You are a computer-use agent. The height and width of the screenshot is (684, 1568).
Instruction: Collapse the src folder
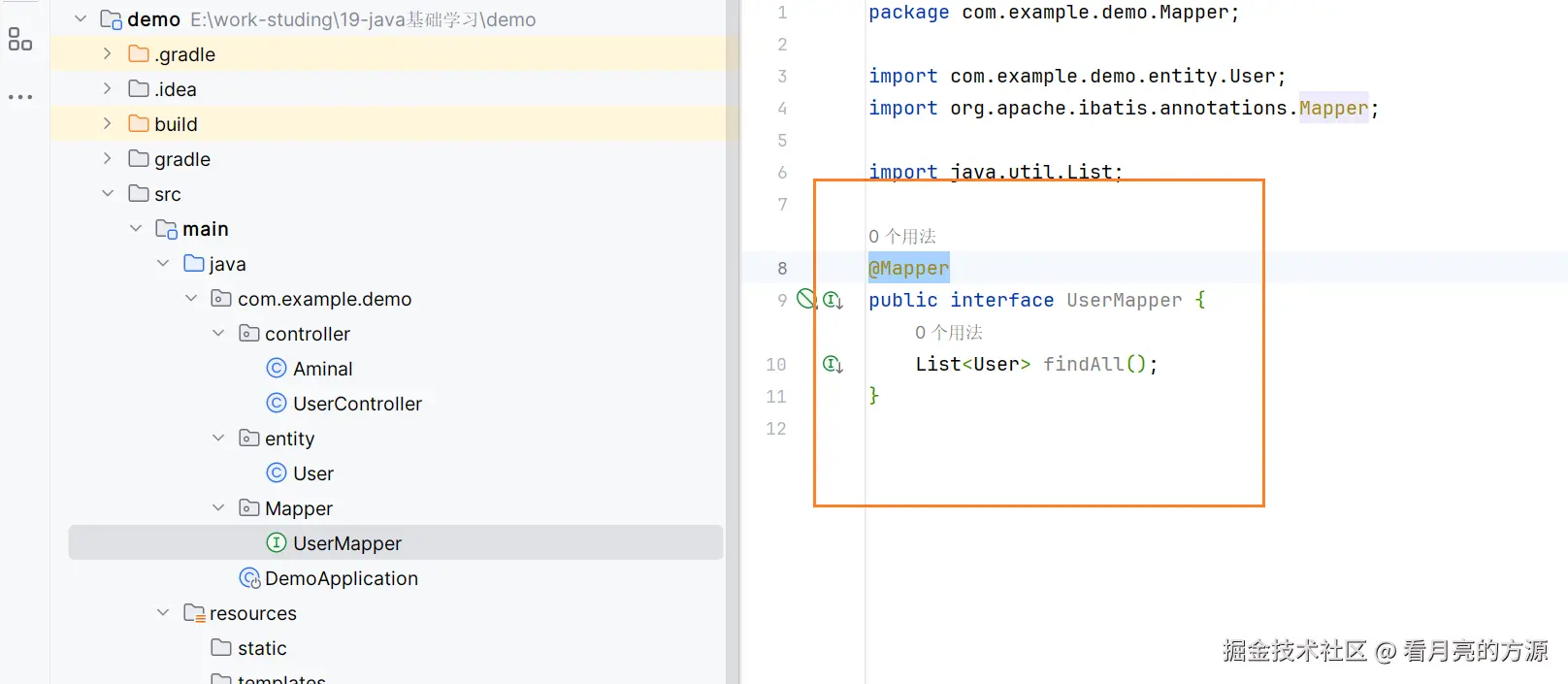tap(108, 194)
